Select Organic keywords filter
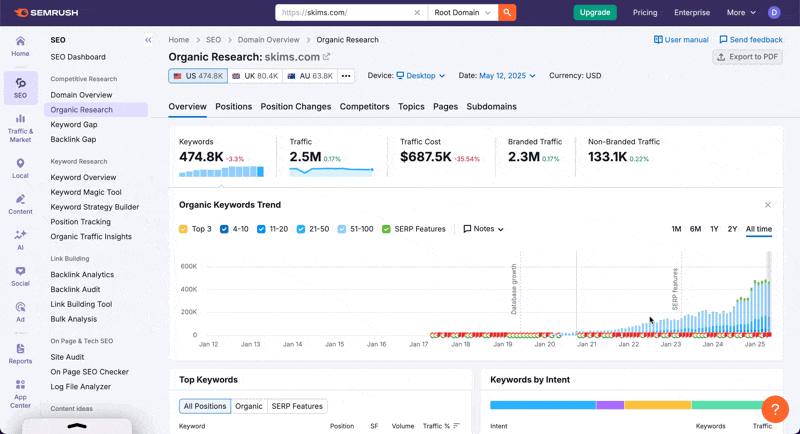Screen dimensions: 800x434 [x=249, y=406]
